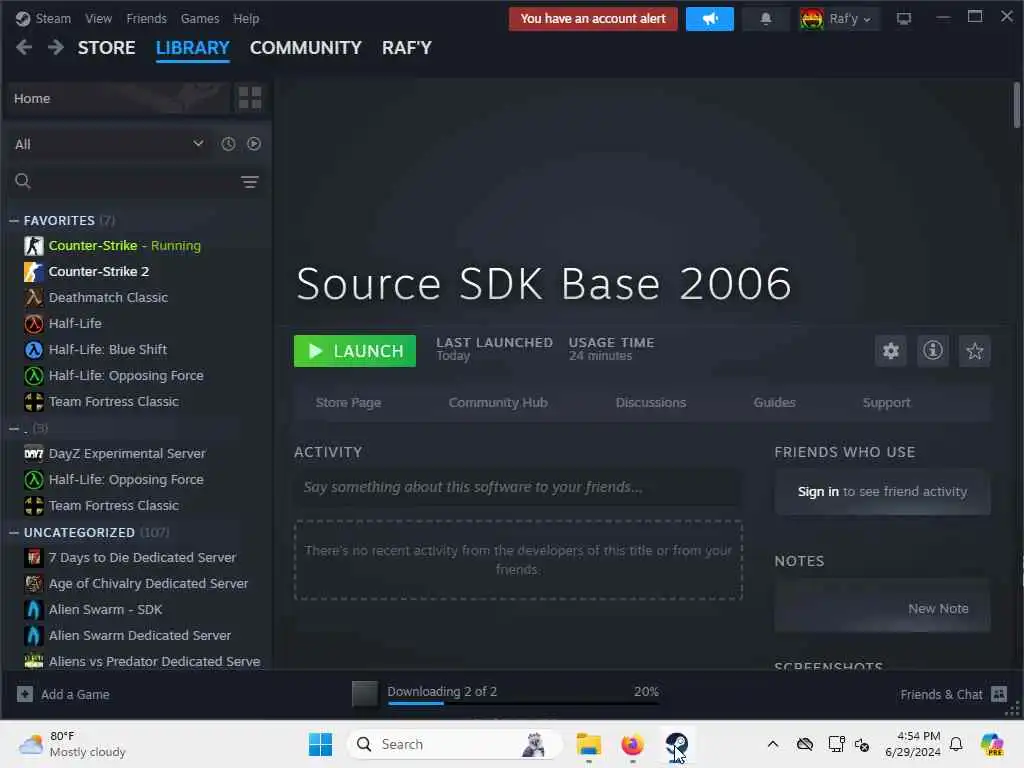Screen dimensions: 1024x768
Task: Switch to Big Picture mode monitor icon
Action: 904,19
